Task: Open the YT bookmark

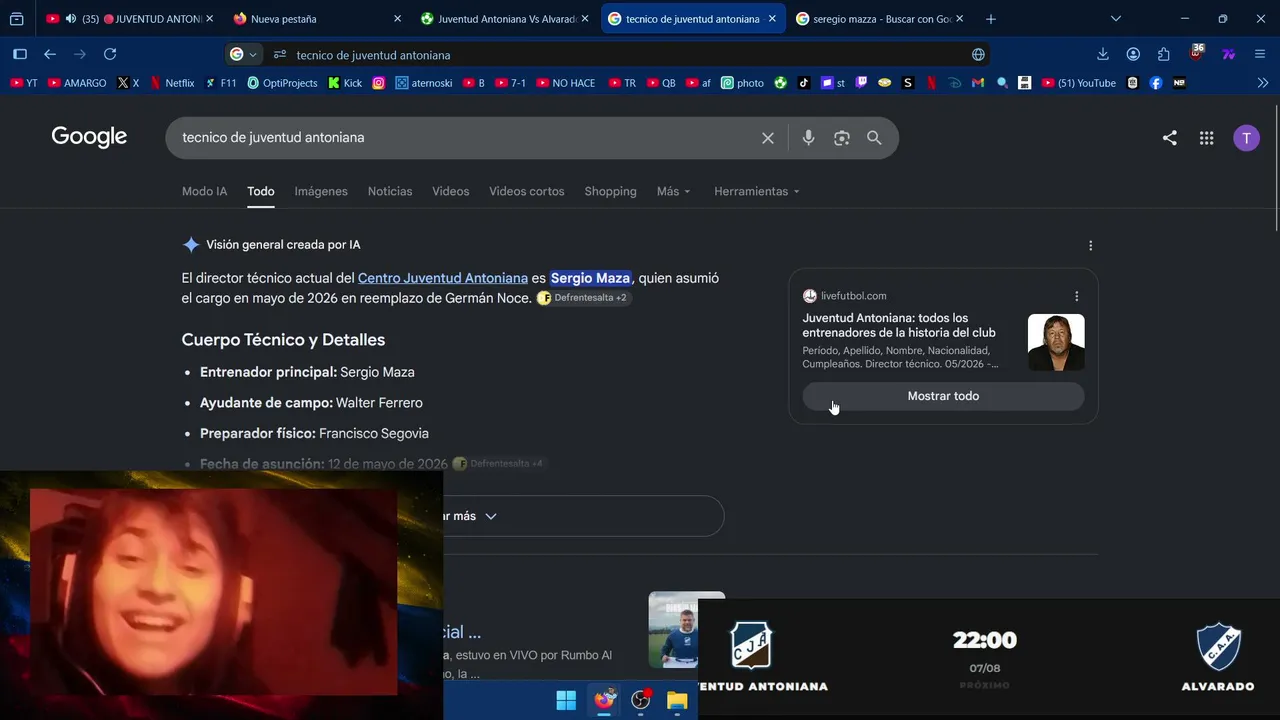Action: point(24,83)
